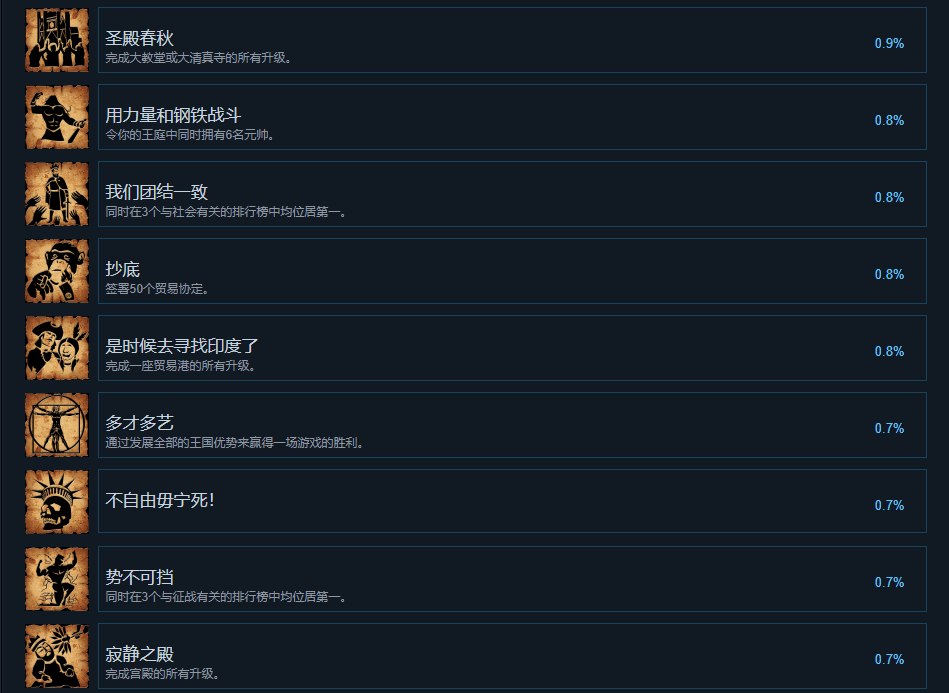949x693 pixels.
Task: Click the 多才多艺 achievement title
Action: (139, 422)
